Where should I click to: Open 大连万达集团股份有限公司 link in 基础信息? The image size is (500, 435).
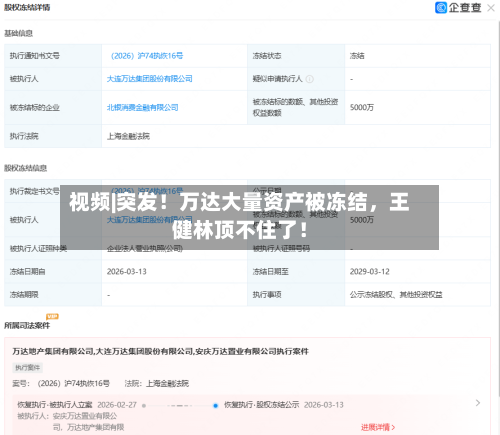(149, 79)
